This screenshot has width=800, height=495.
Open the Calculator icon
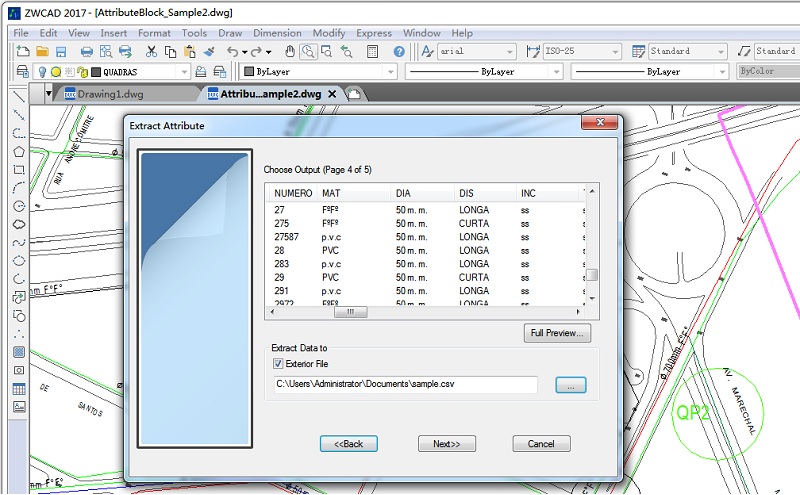pos(372,51)
